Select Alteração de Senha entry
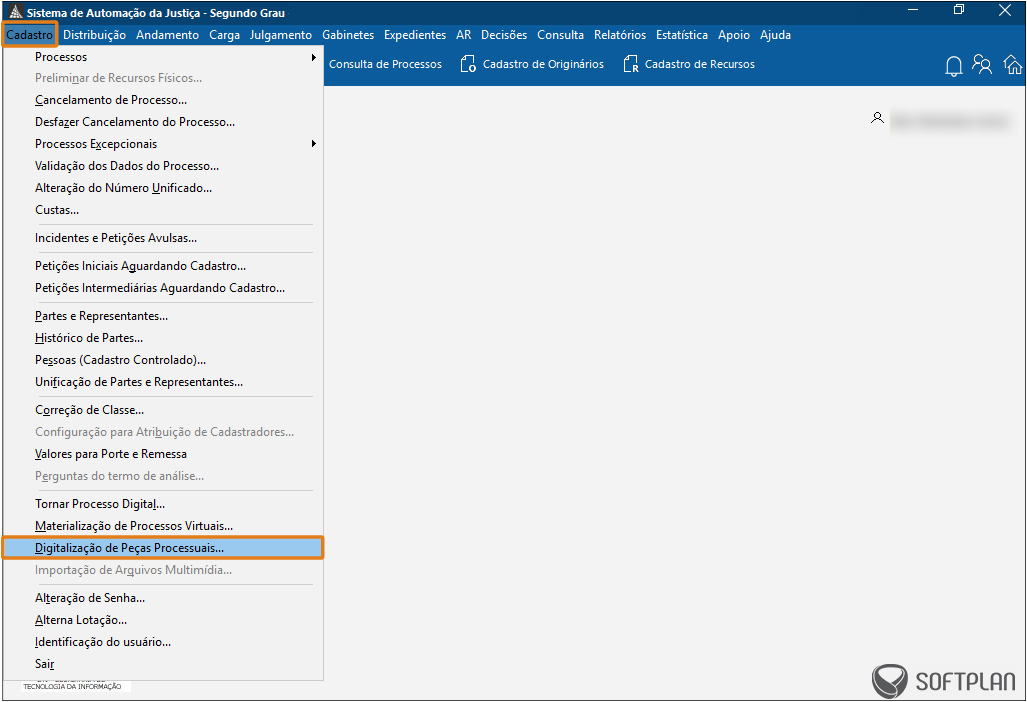 pos(163,598)
